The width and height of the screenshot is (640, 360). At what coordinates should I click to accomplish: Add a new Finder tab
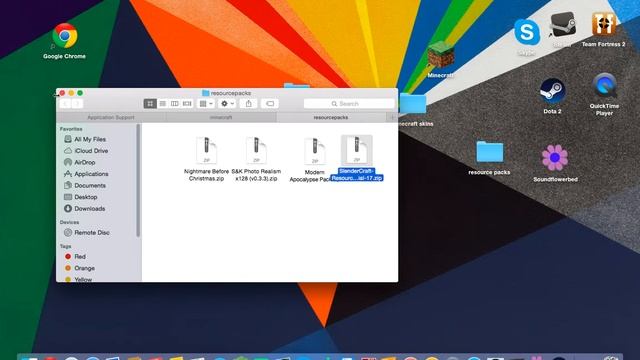[x=392, y=117]
